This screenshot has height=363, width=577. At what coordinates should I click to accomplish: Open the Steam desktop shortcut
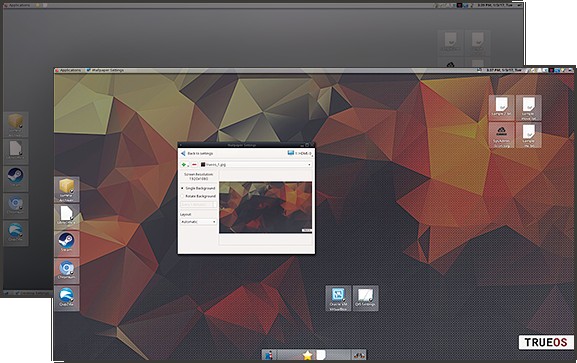click(67, 243)
